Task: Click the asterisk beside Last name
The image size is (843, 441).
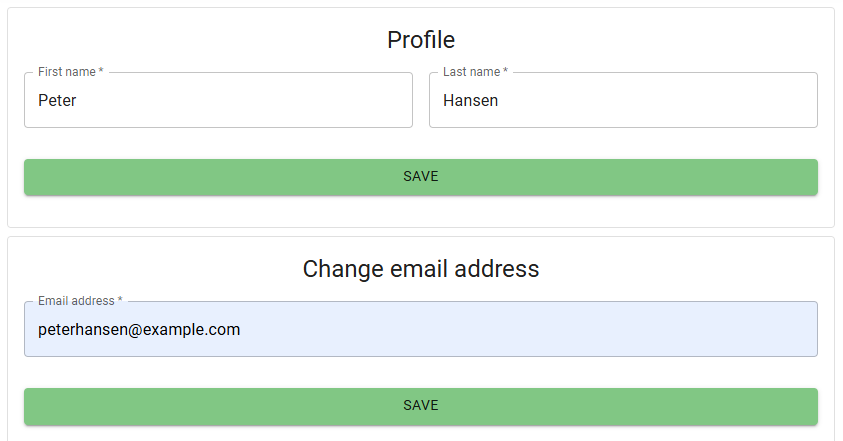Action: 505,72
